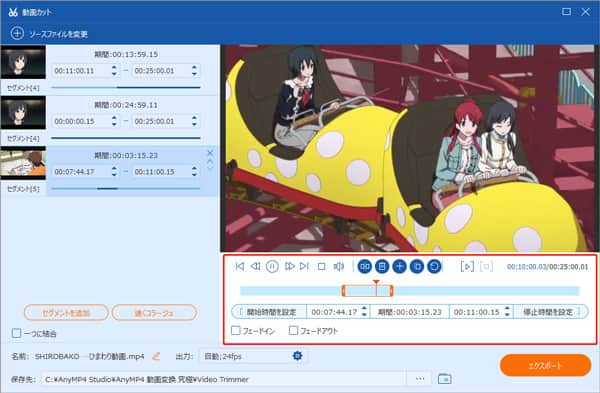Move segment 5 down with the down chevron
This screenshot has width=600, height=393.
210,168
